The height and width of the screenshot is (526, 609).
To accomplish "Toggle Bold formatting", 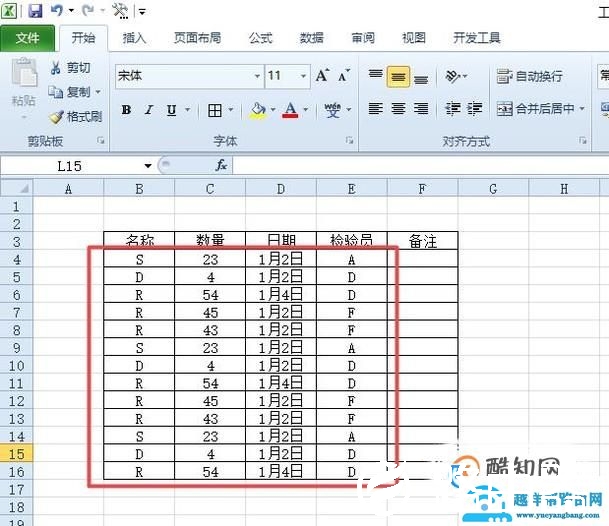I will 126,110.
